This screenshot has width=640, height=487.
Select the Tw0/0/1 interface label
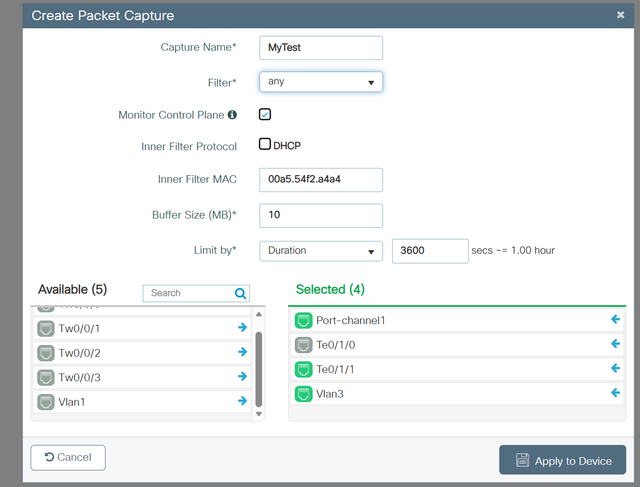pyautogui.click(x=79, y=329)
